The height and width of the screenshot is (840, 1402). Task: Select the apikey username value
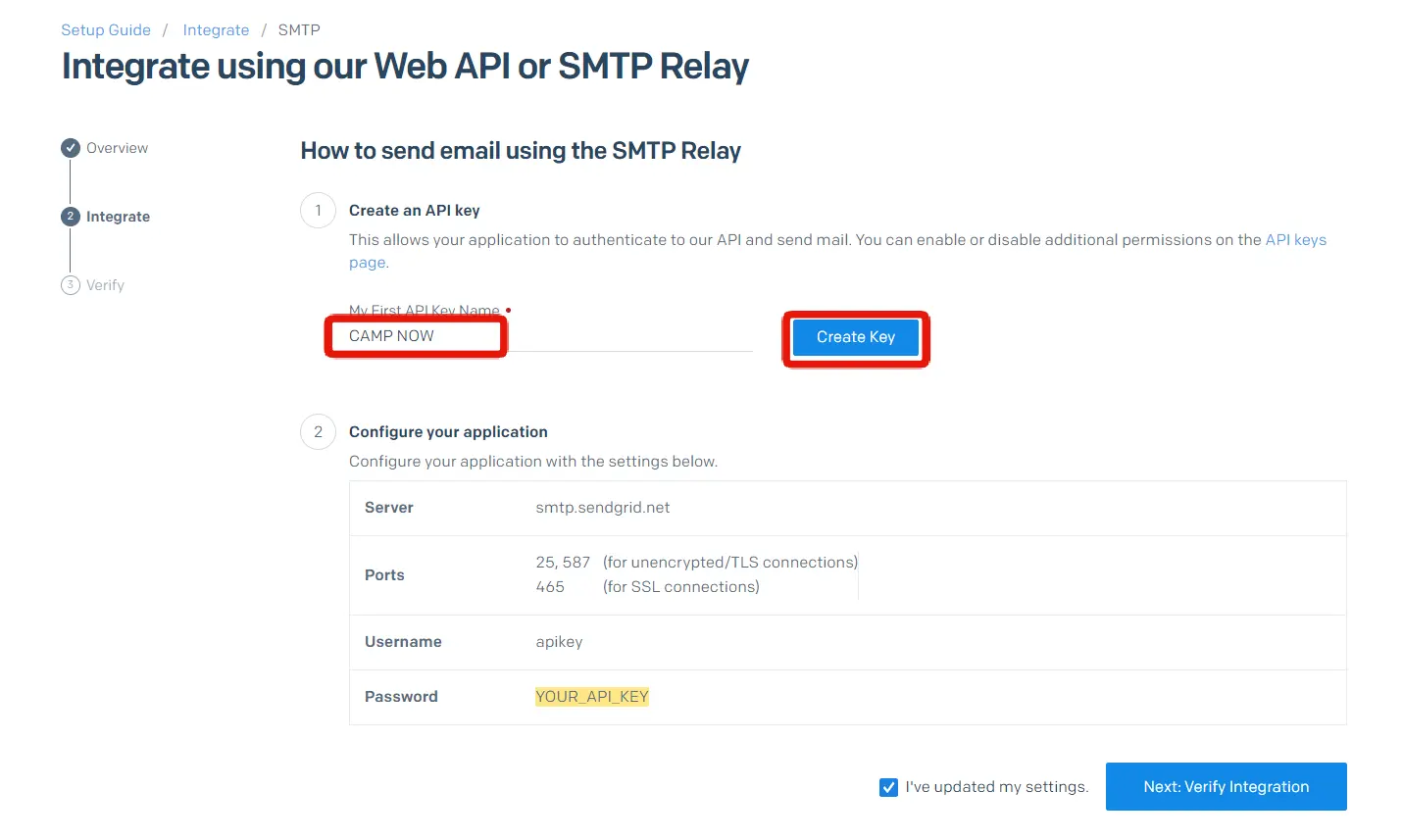tap(559, 642)
